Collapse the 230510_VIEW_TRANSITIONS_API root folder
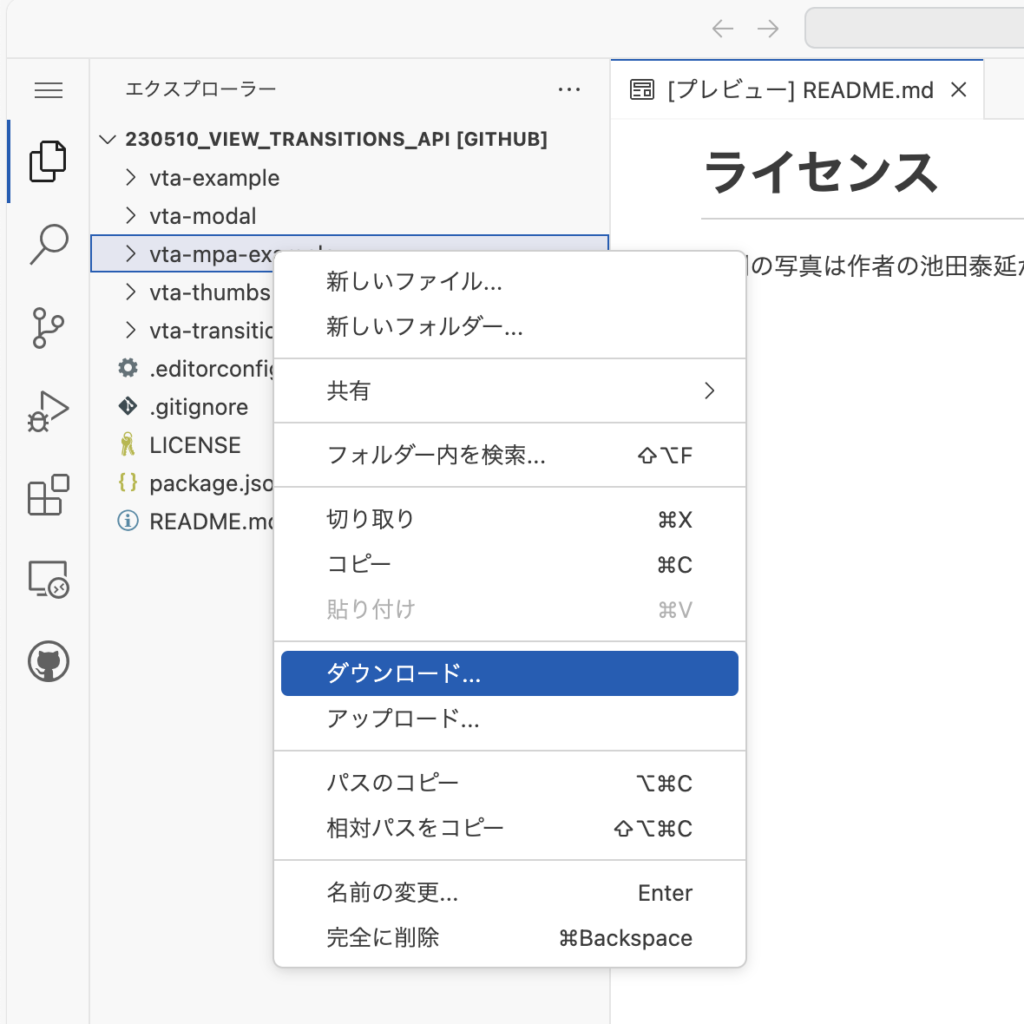Image resolution: width=1024 pixels, height=1024 pixels. (x=107, y=139)
